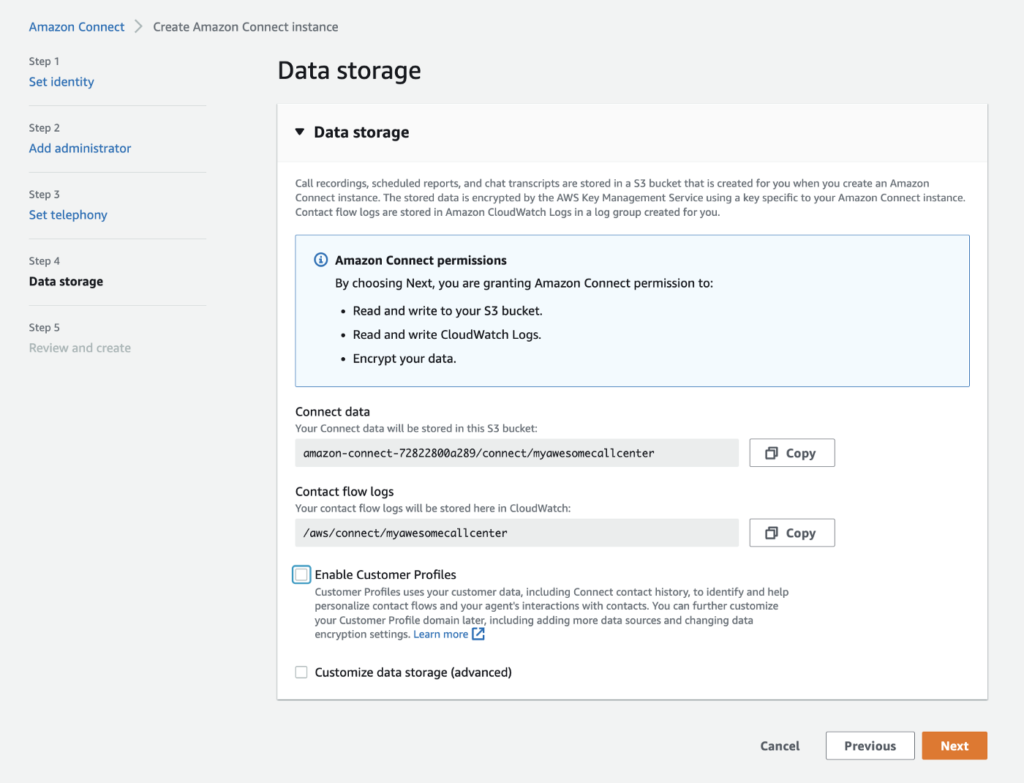Cancel the instance creation

[780, 746]
